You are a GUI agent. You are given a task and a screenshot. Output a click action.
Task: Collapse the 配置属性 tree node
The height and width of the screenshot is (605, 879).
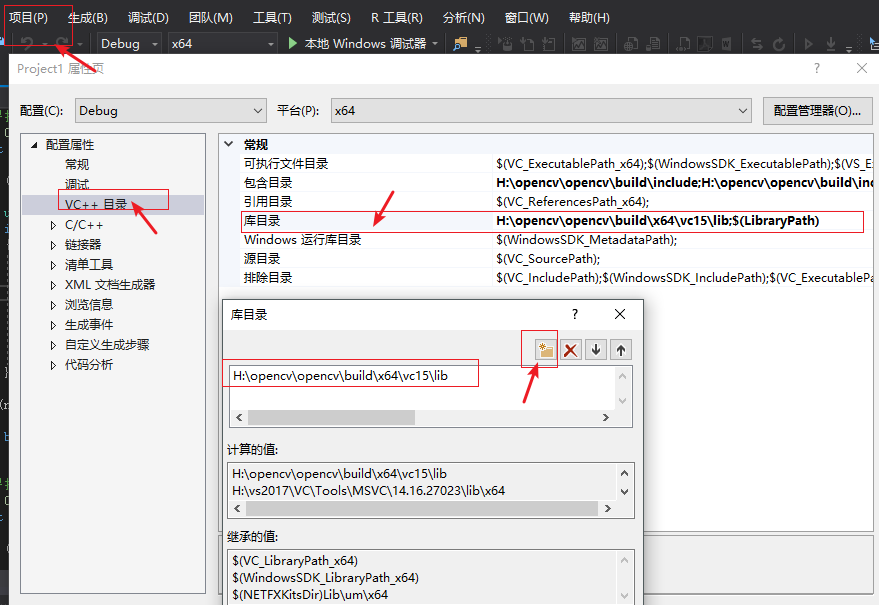[34, 145]
